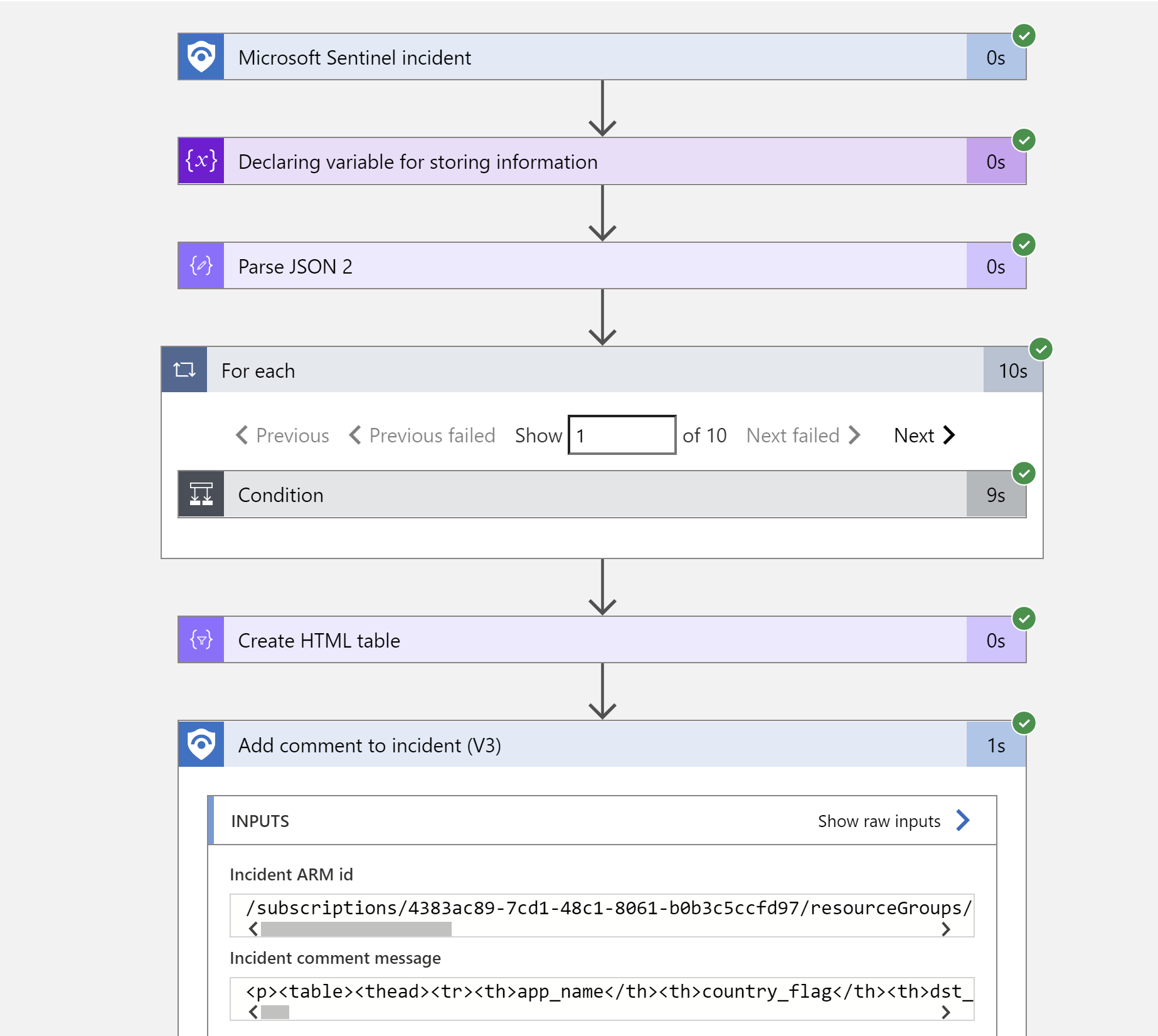Go to Next iteration

925,435
